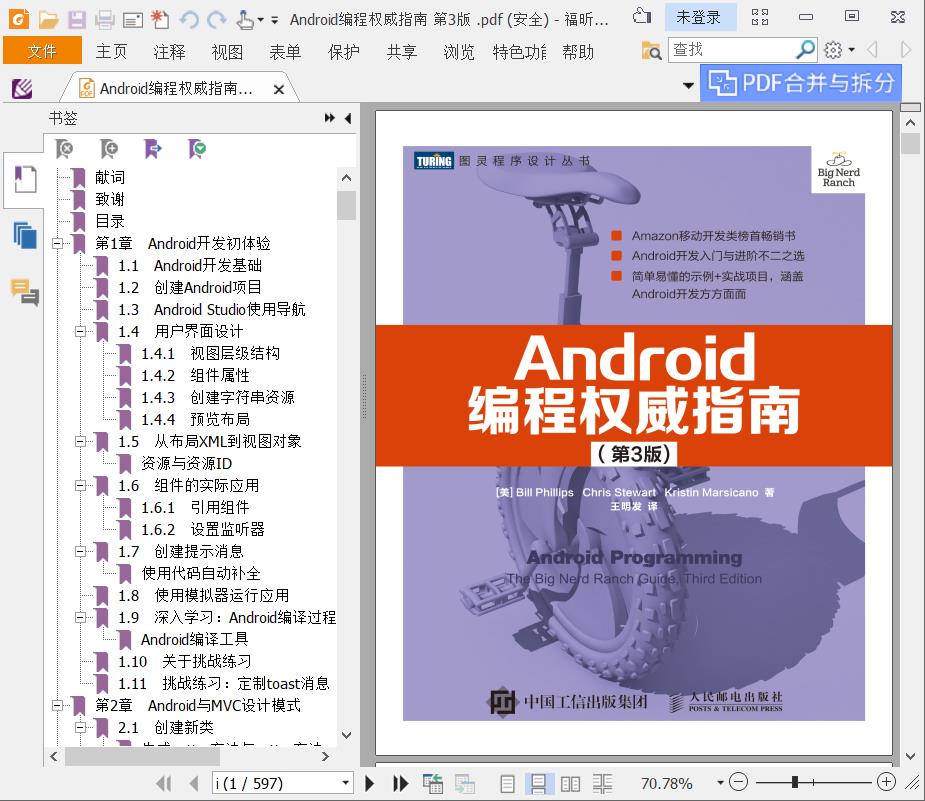The image size is (925, 801).
Task: Open the 注释 tab
Action: [169, 52]
